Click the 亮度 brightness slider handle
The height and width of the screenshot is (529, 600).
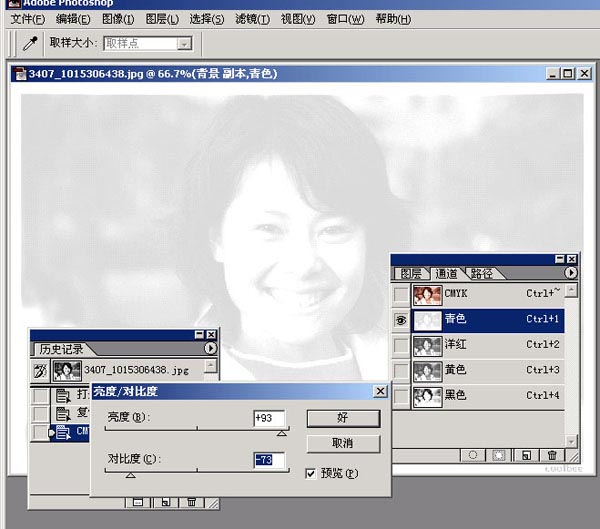point(282,433)
